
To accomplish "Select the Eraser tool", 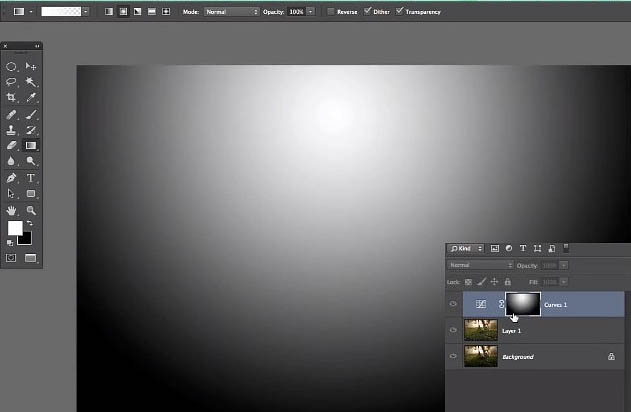I will [x=11, y=145].
